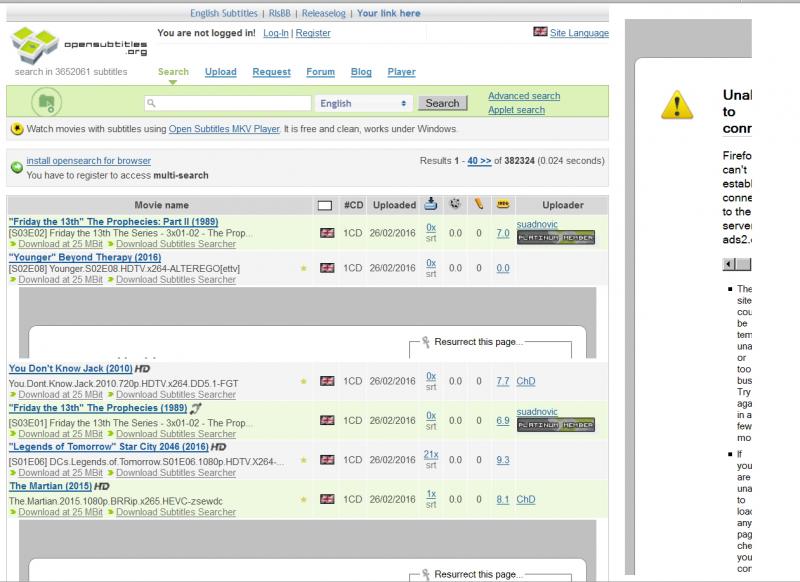Click the downloads column header icon
800x582 pixels.
[431, 204]
